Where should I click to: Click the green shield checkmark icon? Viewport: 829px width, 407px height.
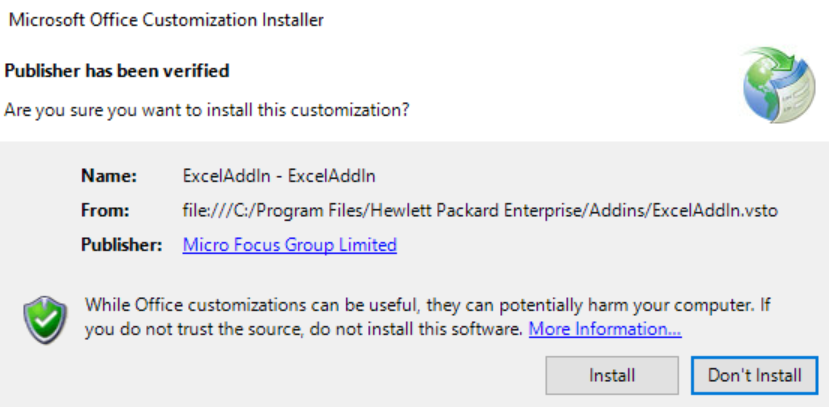[45, 320]
